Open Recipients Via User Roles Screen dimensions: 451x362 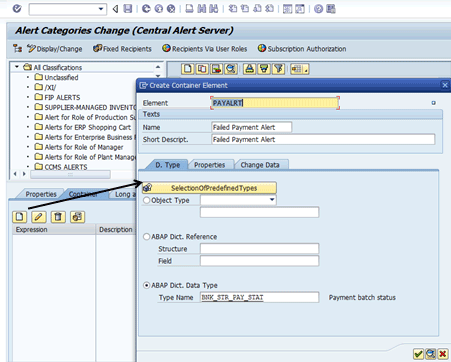[205, 49]
